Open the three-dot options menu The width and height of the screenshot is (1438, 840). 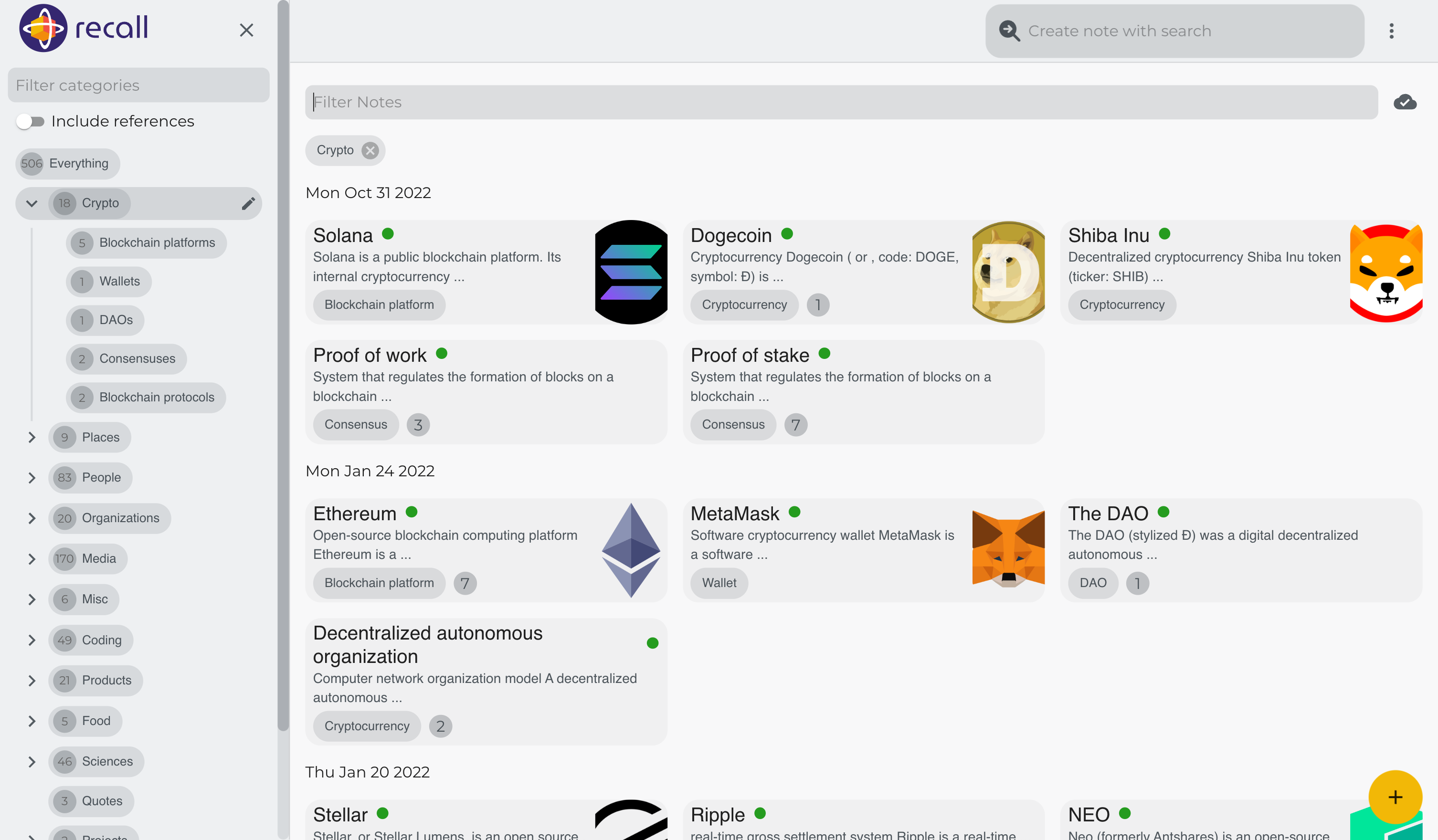coord(1391,31)
